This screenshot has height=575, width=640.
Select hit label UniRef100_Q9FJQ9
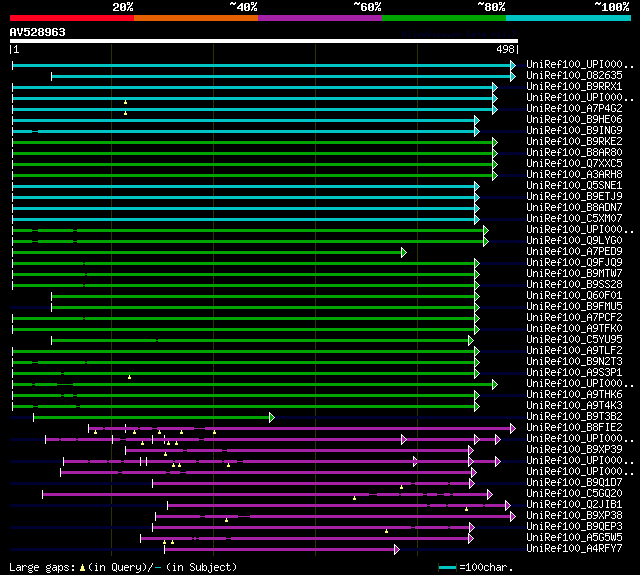(x=574, y=263)
